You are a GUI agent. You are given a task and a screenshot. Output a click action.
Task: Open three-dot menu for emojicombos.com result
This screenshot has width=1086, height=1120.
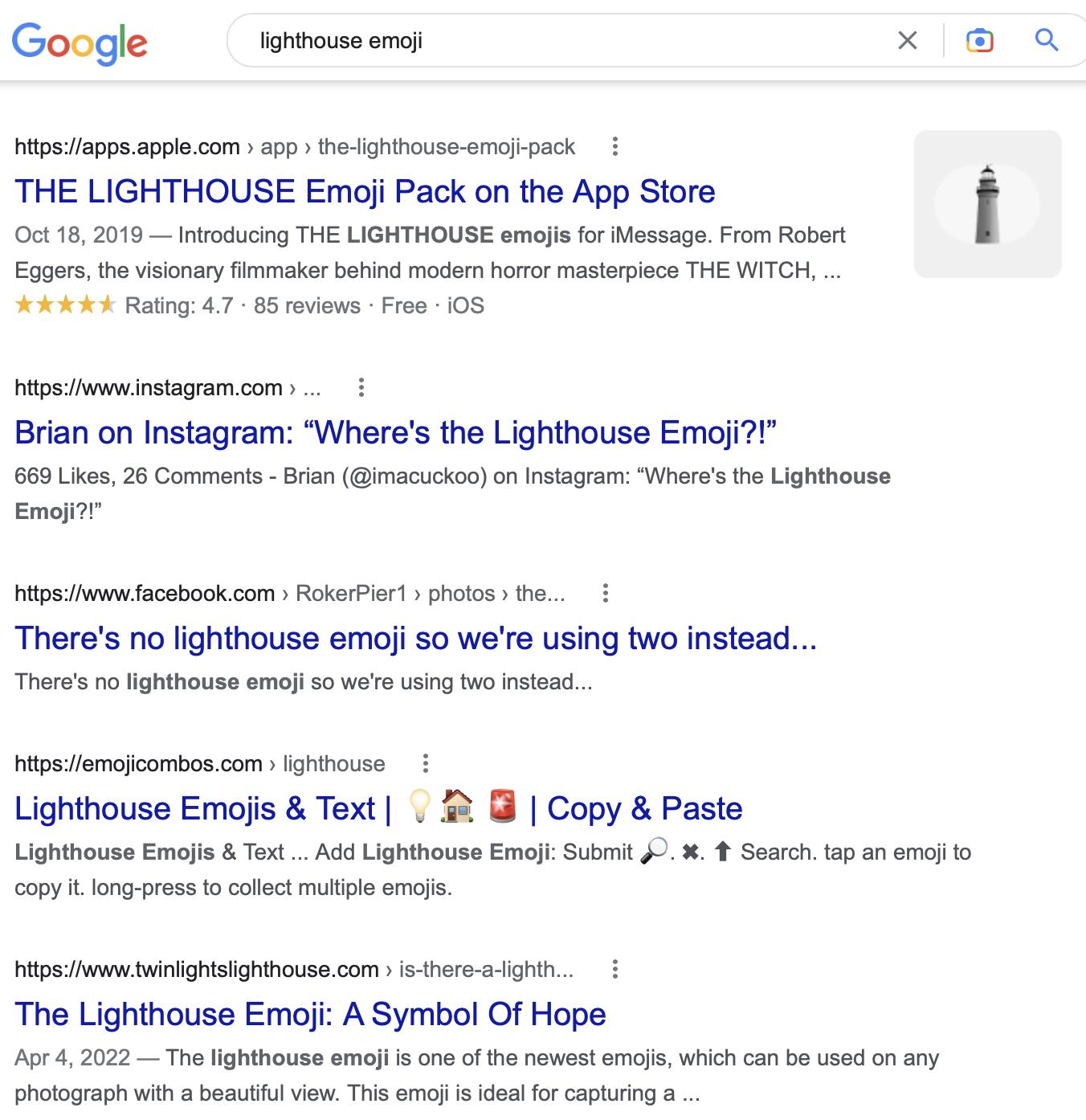tap(426, 763)
